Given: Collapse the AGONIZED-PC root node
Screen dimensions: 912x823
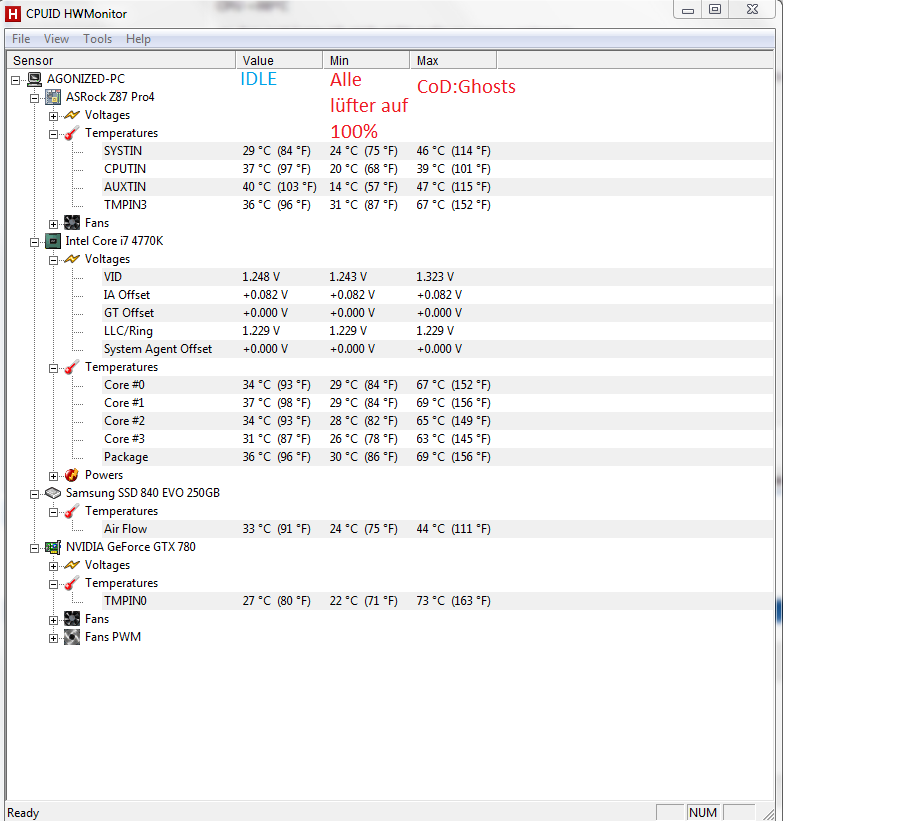Looking at the screenshot, I should click(x=16, y=80).
